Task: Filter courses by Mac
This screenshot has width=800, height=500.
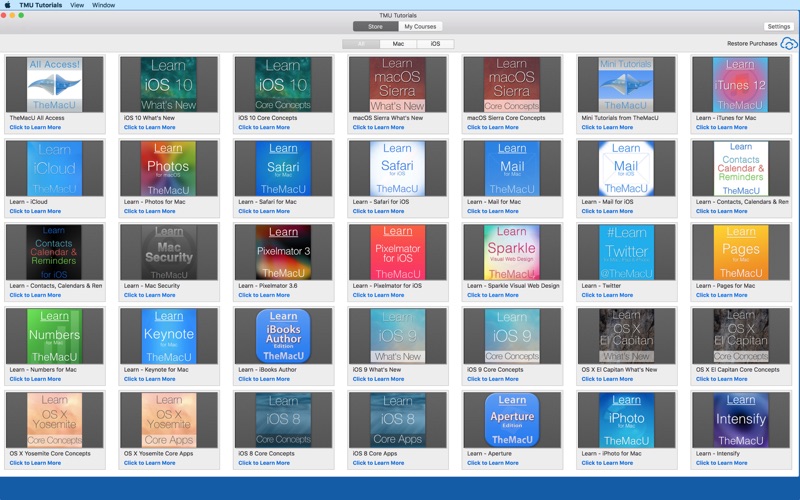Action: [x=398, y=44]
